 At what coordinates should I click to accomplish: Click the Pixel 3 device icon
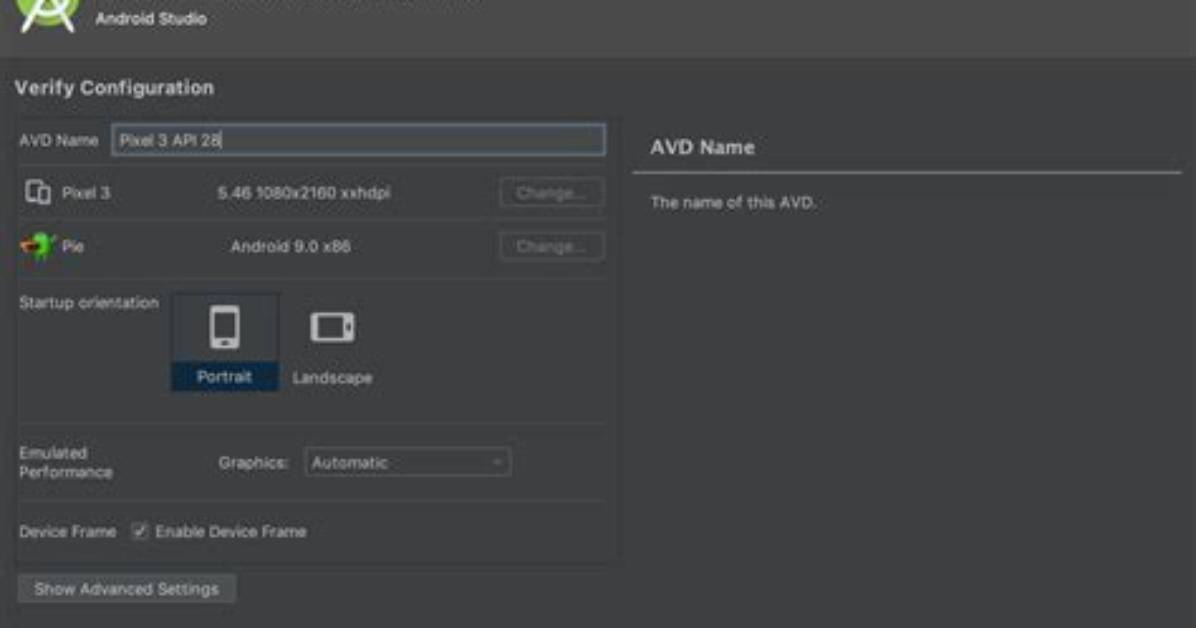coord(37,192)
